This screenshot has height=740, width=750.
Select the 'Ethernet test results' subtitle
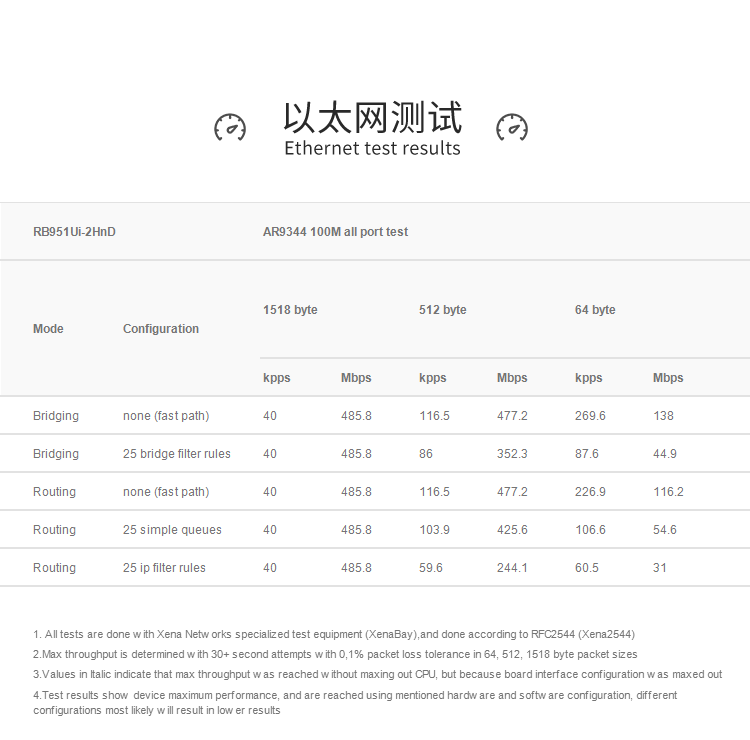tap(372, 148)
